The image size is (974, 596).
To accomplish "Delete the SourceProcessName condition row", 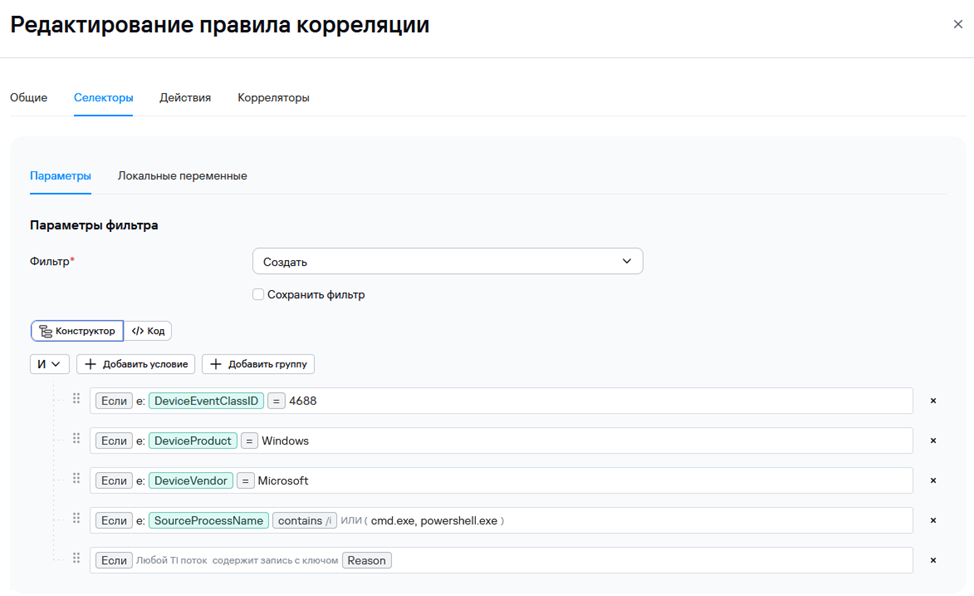I will pyautogui.click(x=933, y=521).
